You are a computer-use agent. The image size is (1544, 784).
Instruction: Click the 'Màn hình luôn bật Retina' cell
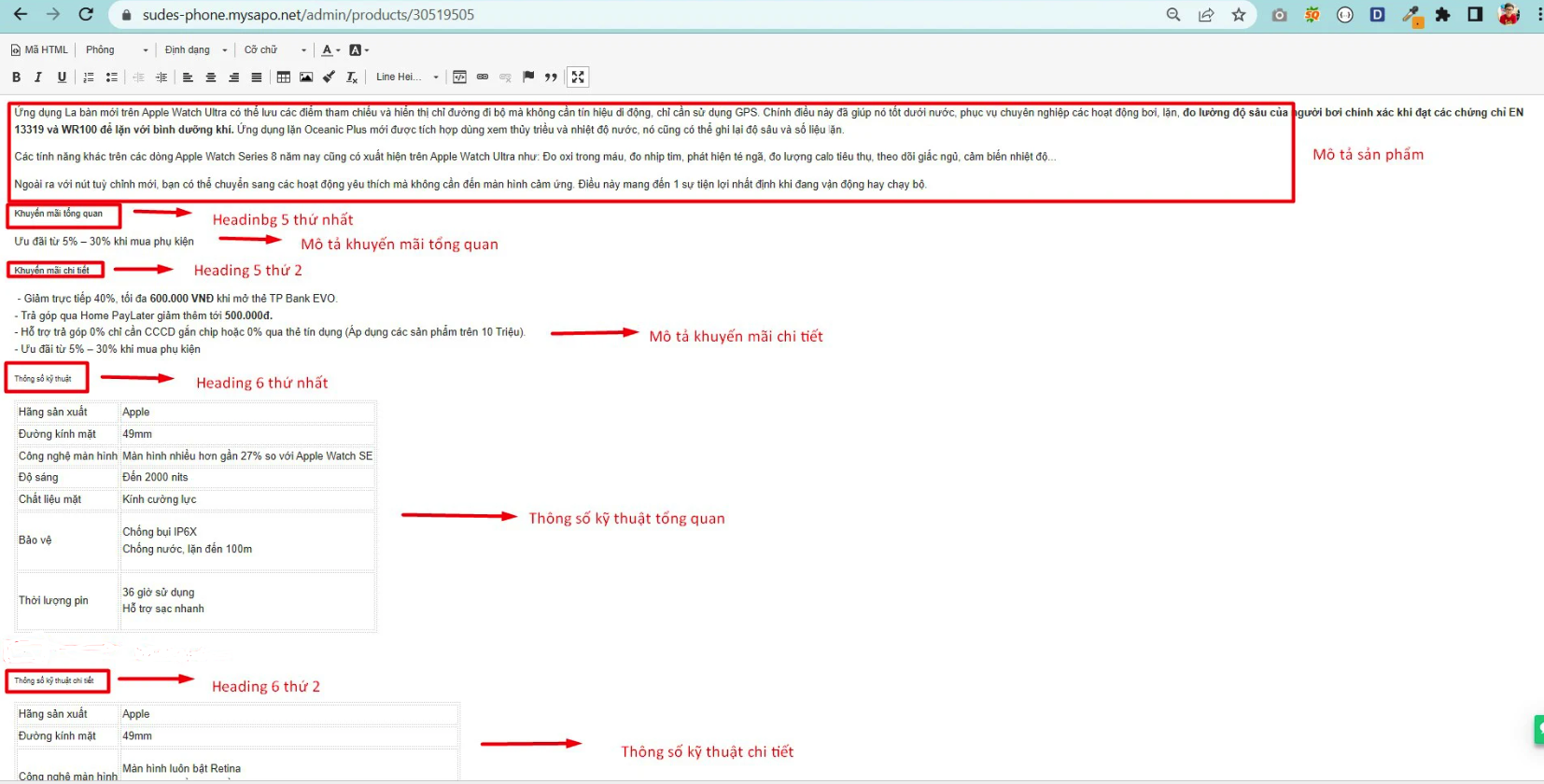(x=289, y=768)
